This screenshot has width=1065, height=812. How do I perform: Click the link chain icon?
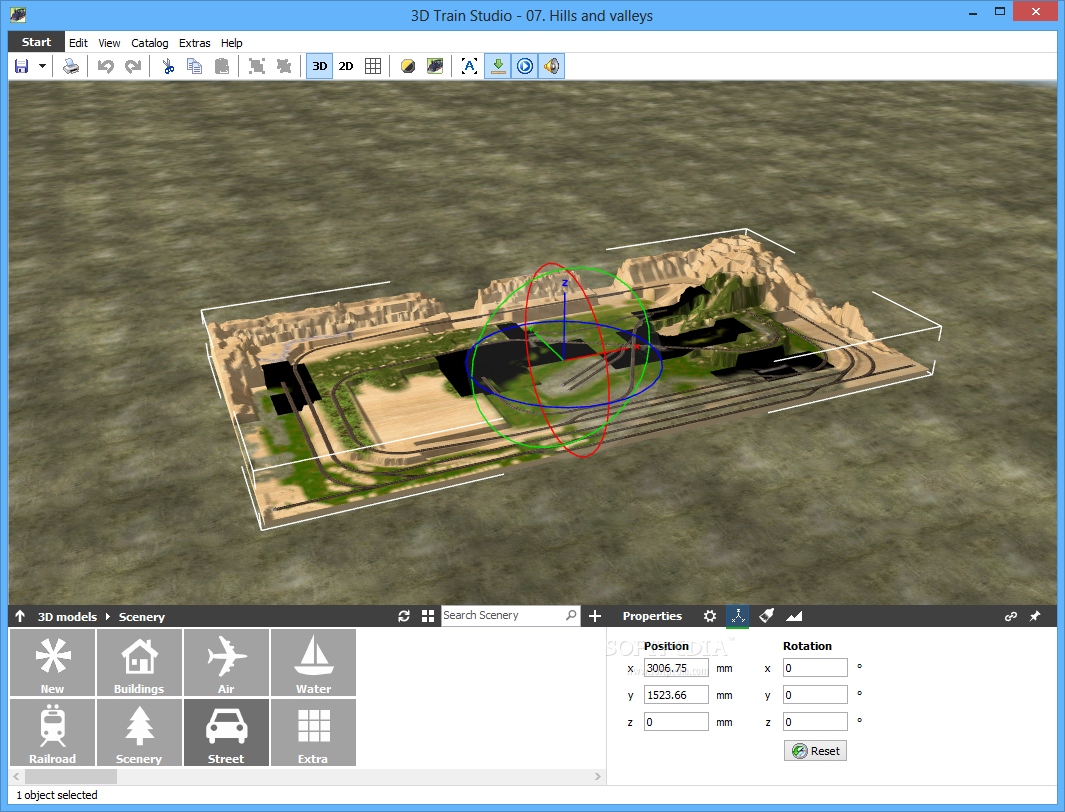[1011, 616]
